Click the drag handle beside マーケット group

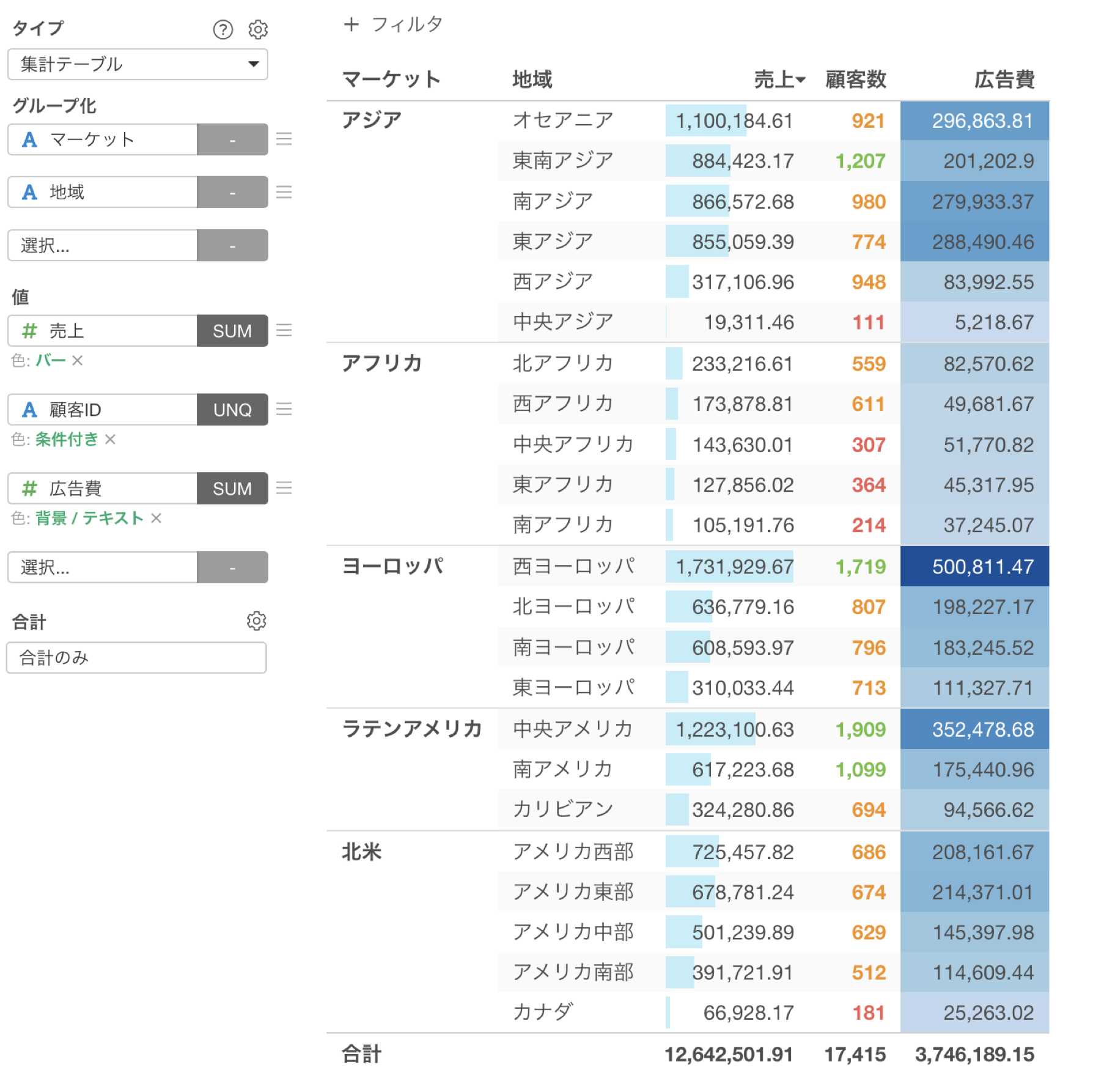click(284, 139)
